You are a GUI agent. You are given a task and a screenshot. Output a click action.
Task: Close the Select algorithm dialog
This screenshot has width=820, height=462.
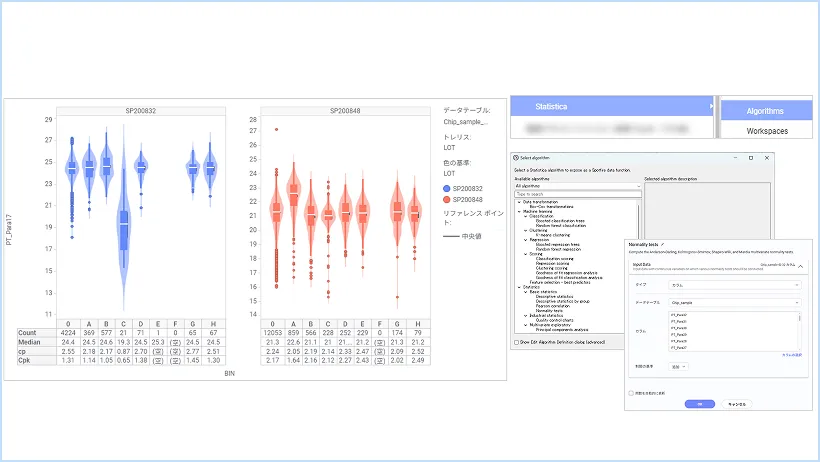coord(767,157)
